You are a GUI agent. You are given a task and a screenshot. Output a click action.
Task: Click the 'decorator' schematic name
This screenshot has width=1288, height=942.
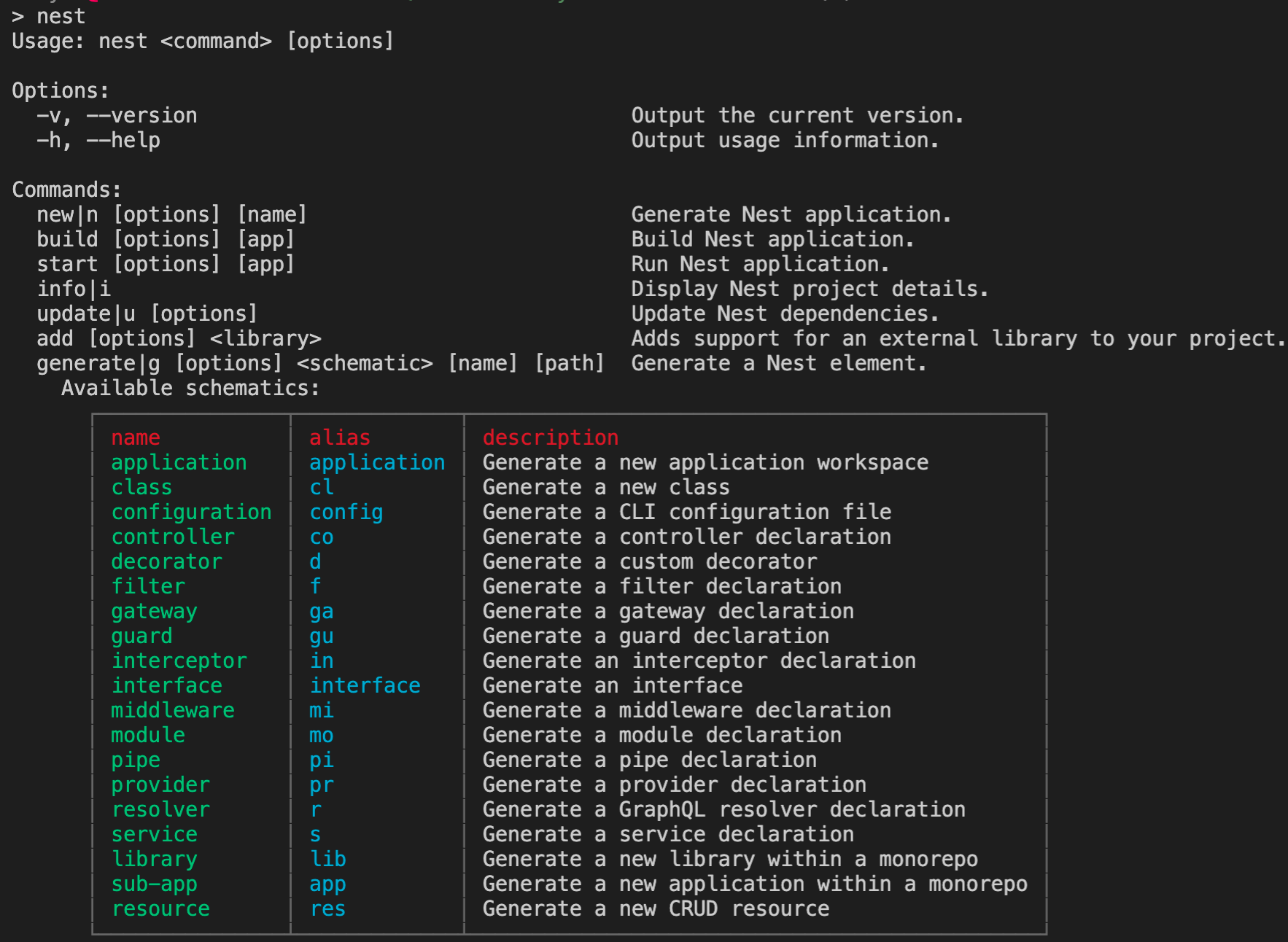[166, 562]
